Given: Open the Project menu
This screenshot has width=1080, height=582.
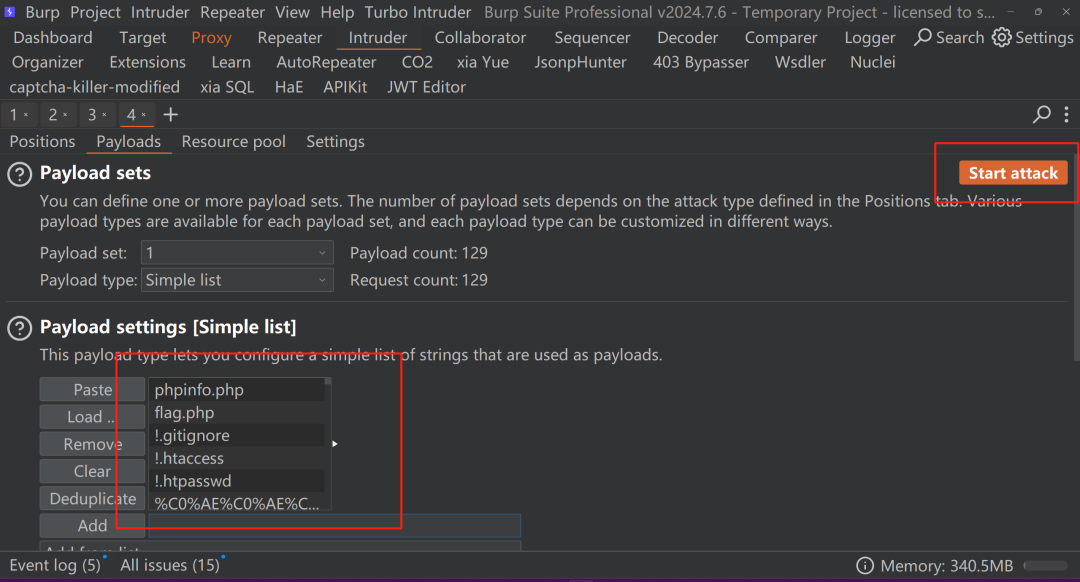Looking at the screenshot, I should [96, 12].
